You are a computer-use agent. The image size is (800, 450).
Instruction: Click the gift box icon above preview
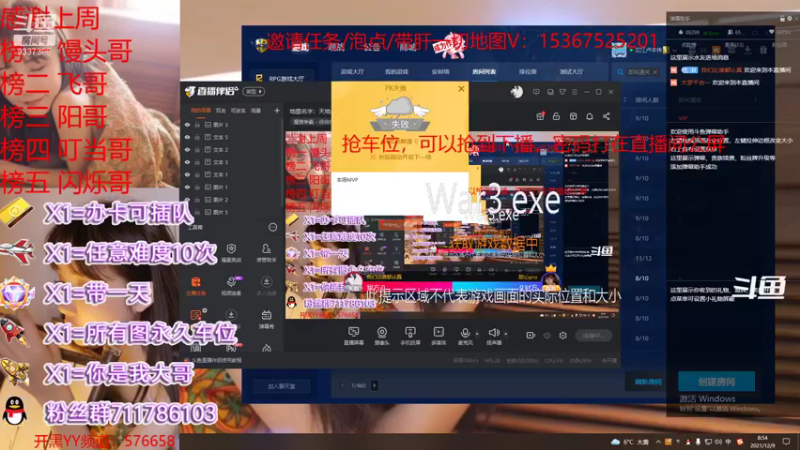(x=540, y=116)
